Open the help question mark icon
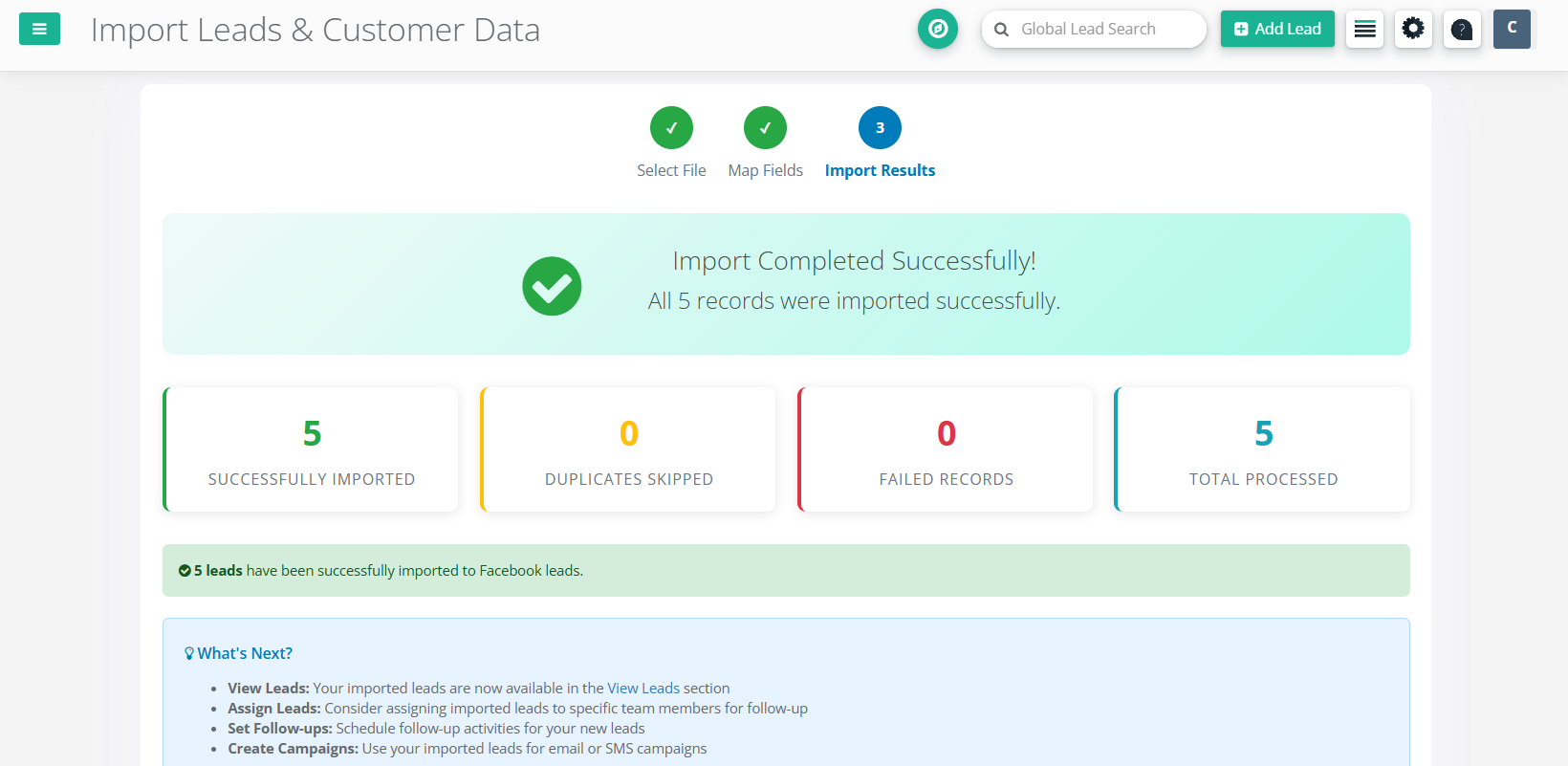Screen dimensions: 1568x766 [x=1461, y=30]
